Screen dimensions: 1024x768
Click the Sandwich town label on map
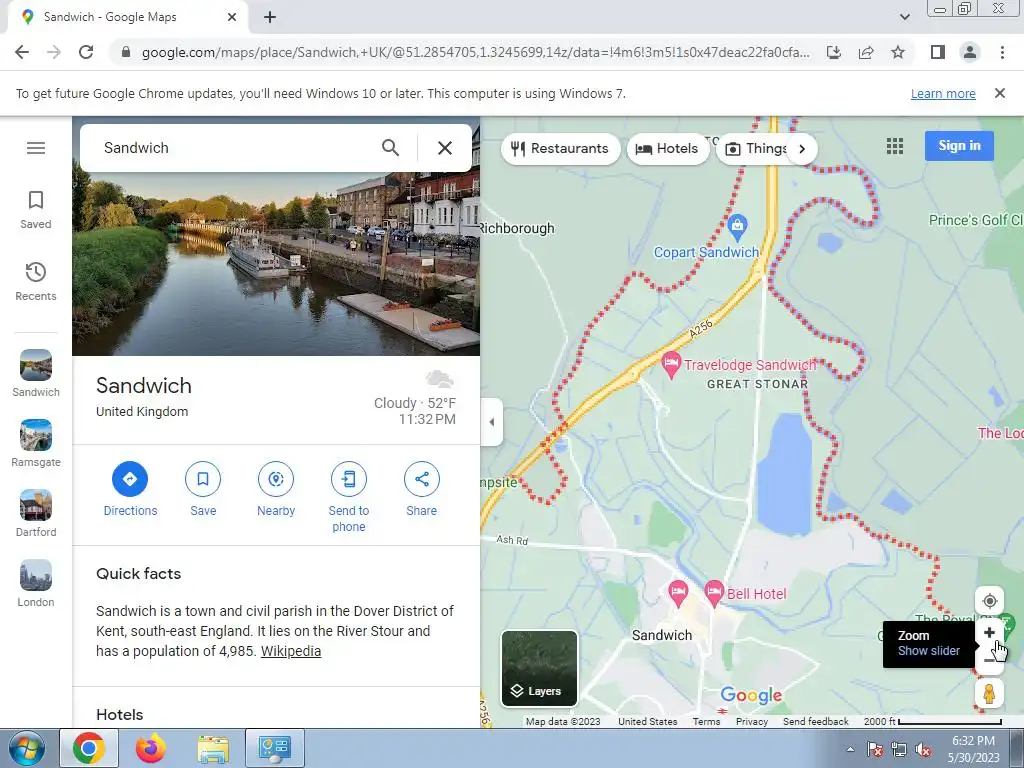(662, 635)
